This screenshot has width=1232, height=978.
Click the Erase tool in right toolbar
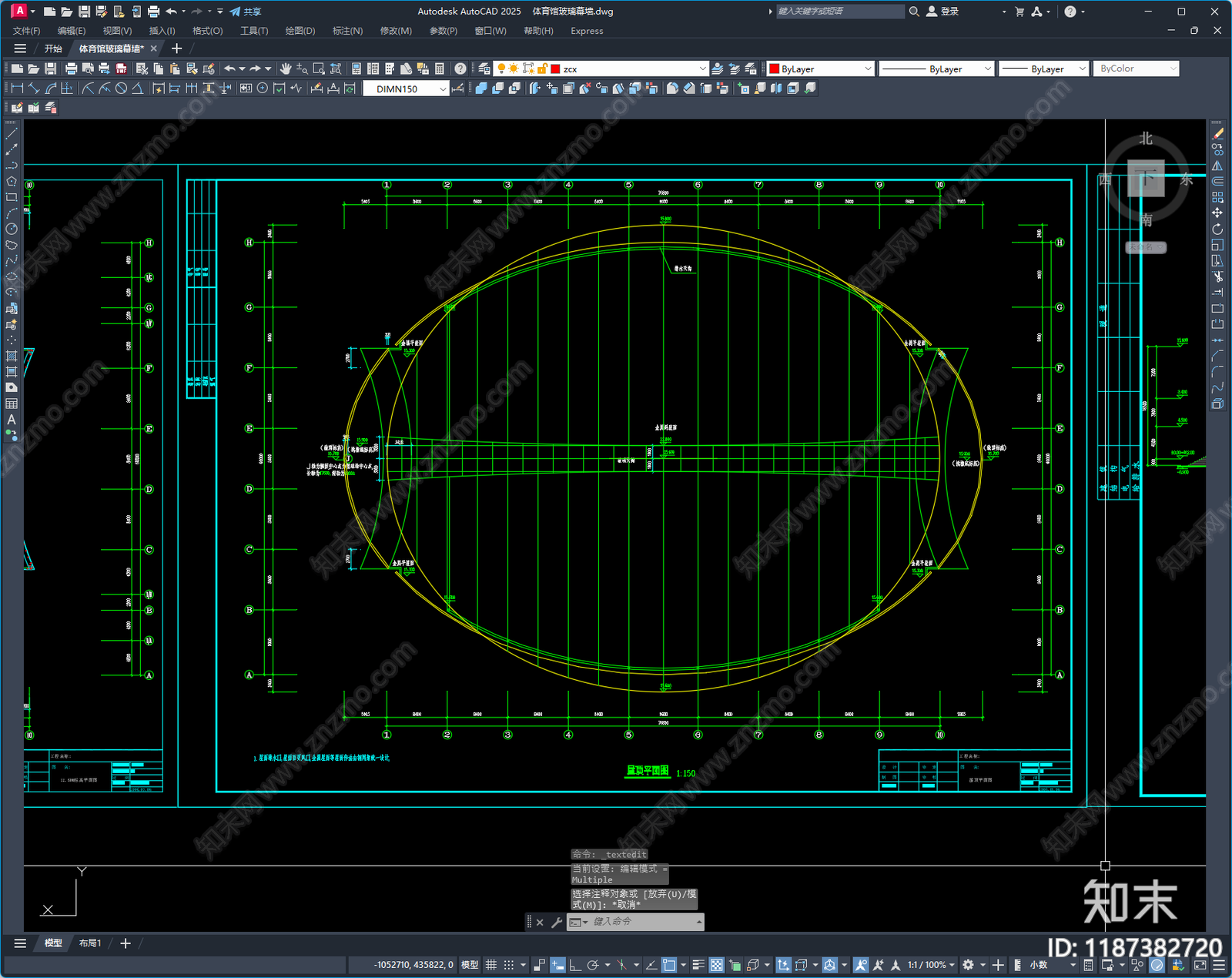[1217, 134]
